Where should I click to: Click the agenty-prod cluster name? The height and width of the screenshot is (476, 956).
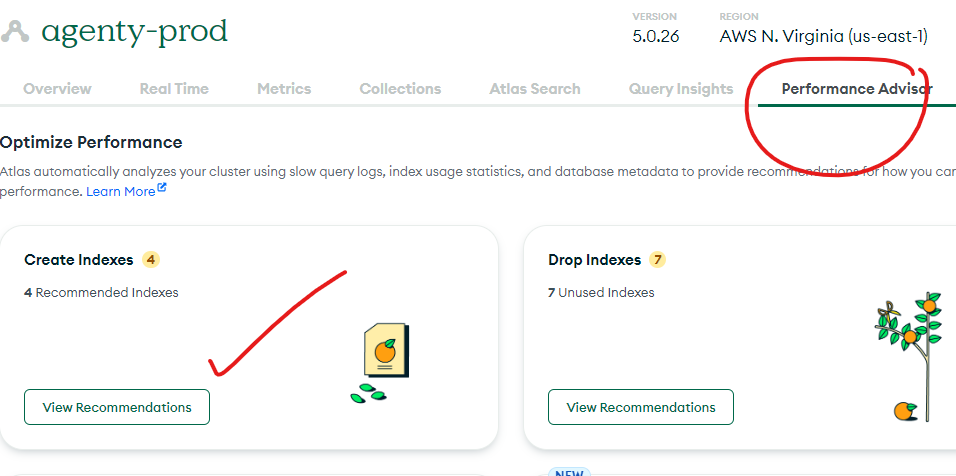click(x=134, y=32)
